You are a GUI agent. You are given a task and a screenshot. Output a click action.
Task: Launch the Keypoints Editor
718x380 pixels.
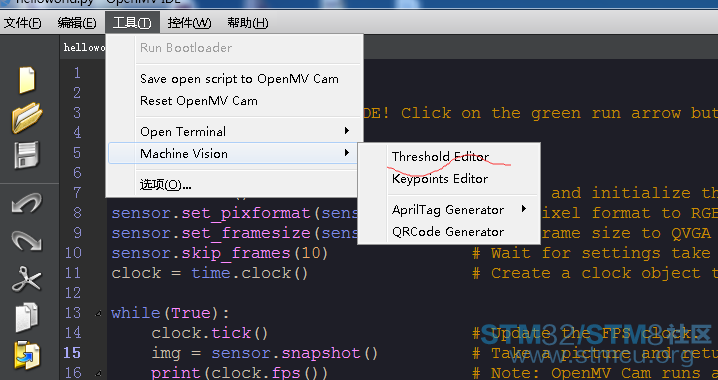click(449, 179)
